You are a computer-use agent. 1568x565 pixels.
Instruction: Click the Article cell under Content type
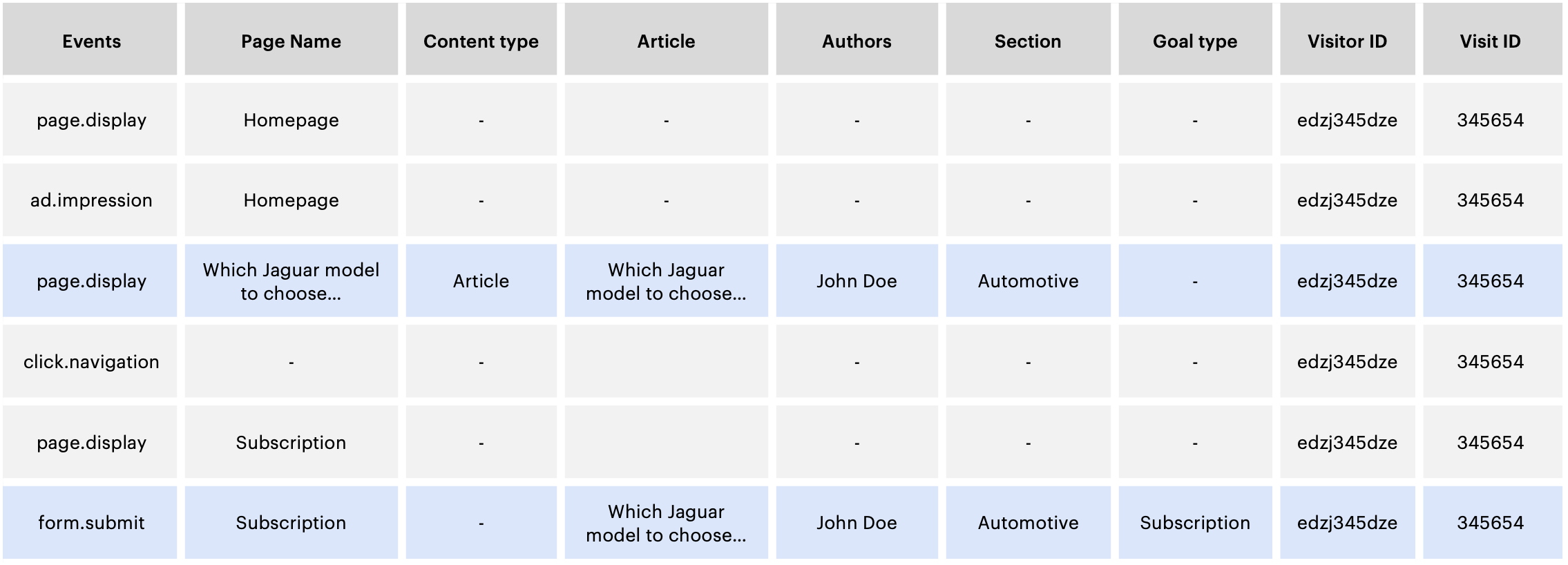481,281
